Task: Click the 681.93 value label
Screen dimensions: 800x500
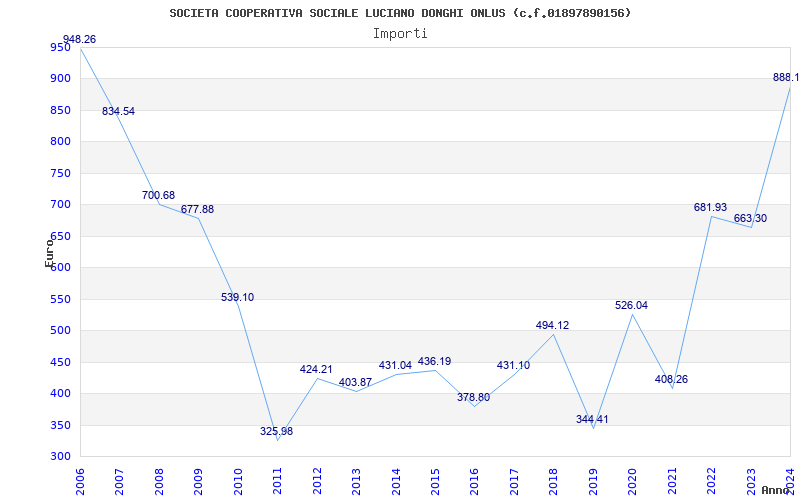Action: pyautogui.click(x=710, y=207)
